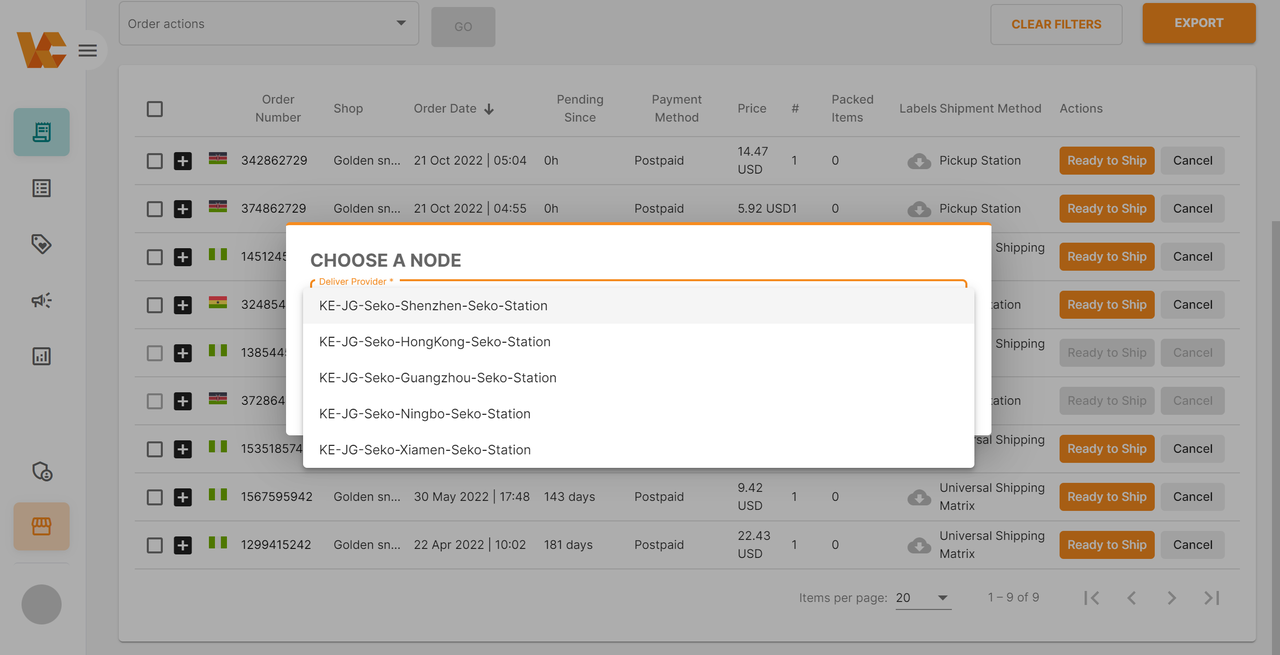Select KE-JG-Seko-Xiamen-Seko-Station option
1280x655 pixels.
[x=639, y=450]
